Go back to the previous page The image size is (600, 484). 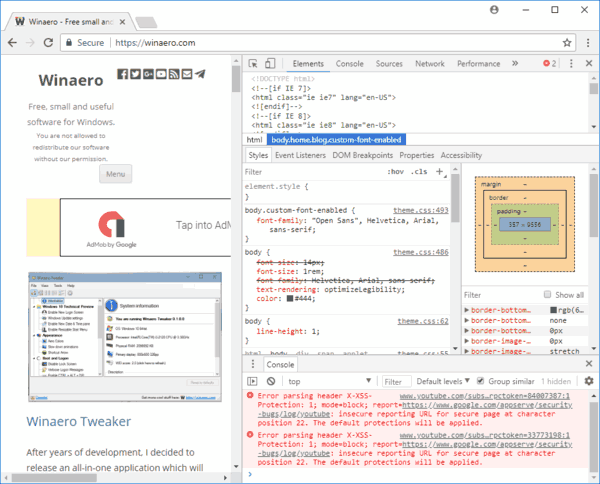click(x=12, y=42)
